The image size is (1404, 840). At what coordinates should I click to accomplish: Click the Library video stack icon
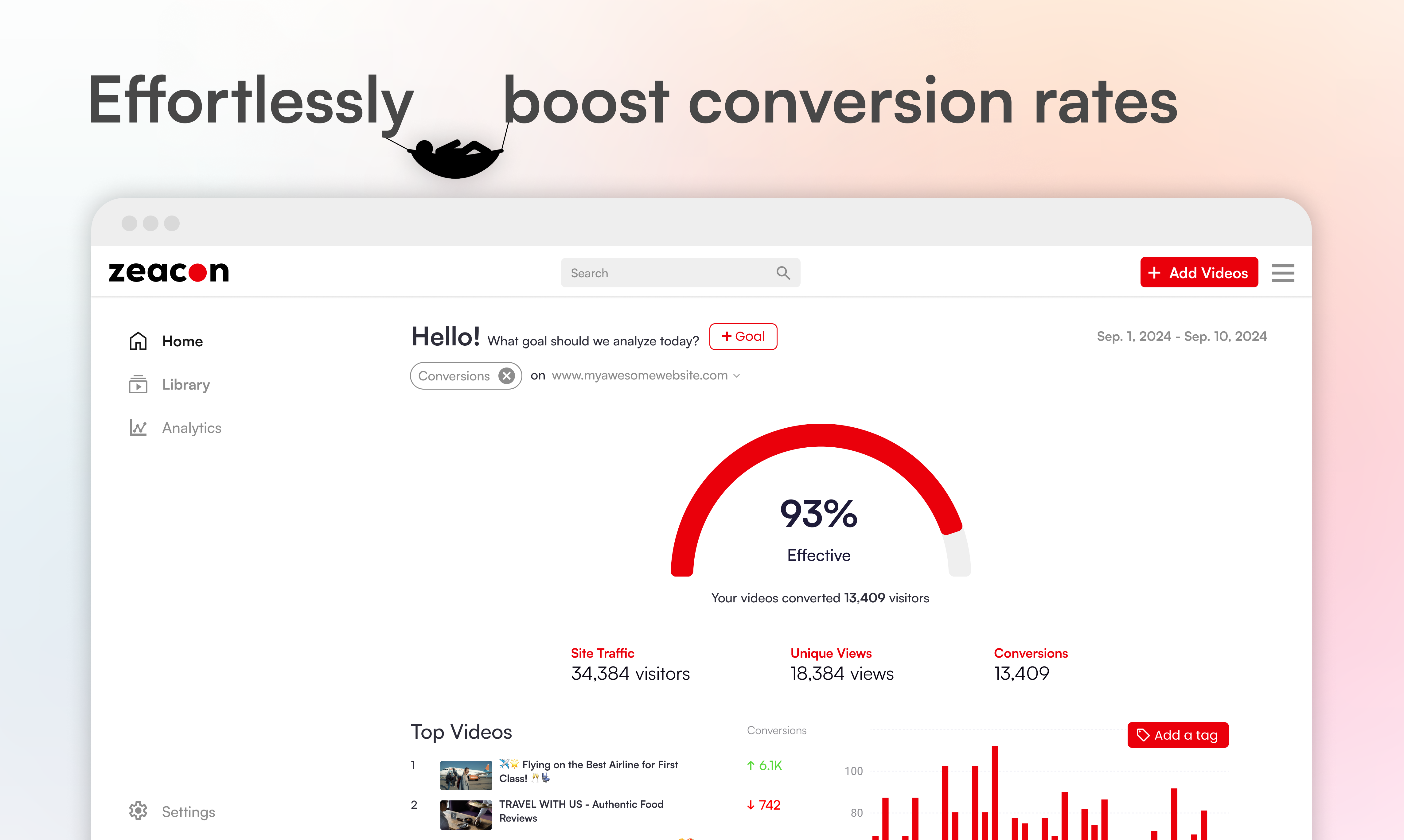(138, 384)
